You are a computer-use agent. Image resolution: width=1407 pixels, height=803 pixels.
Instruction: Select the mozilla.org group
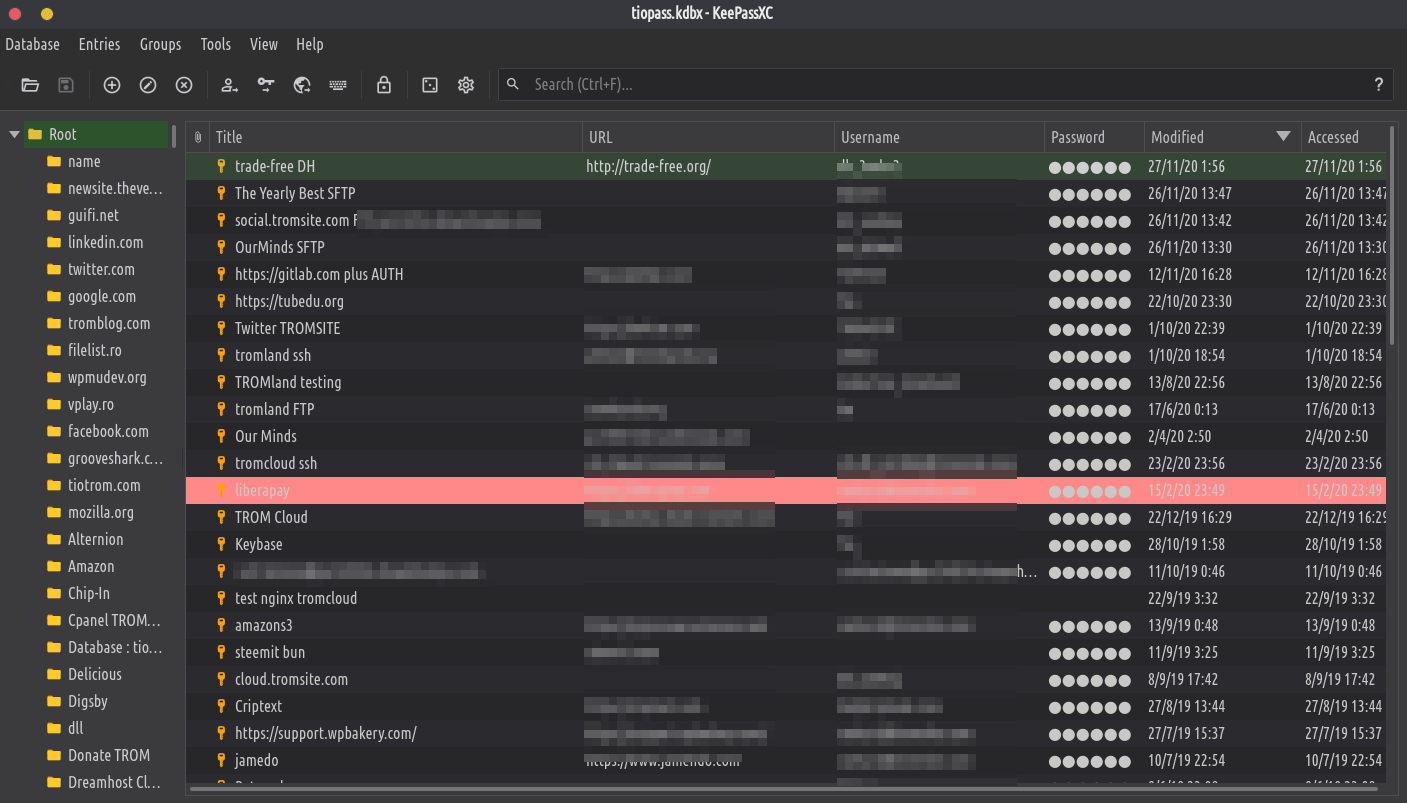(x=100, y=512)
